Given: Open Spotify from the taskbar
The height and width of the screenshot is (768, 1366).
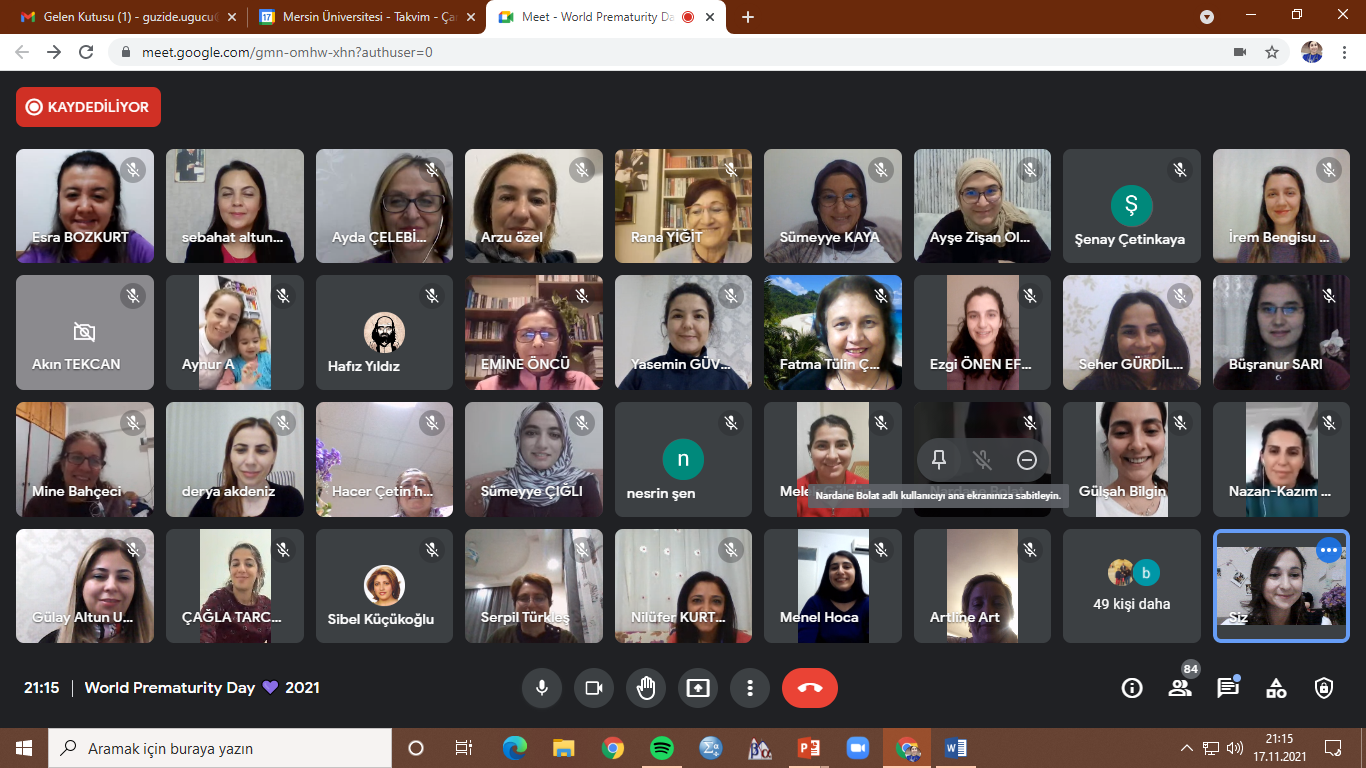Looking at the screenshot, I should [661, 748].
